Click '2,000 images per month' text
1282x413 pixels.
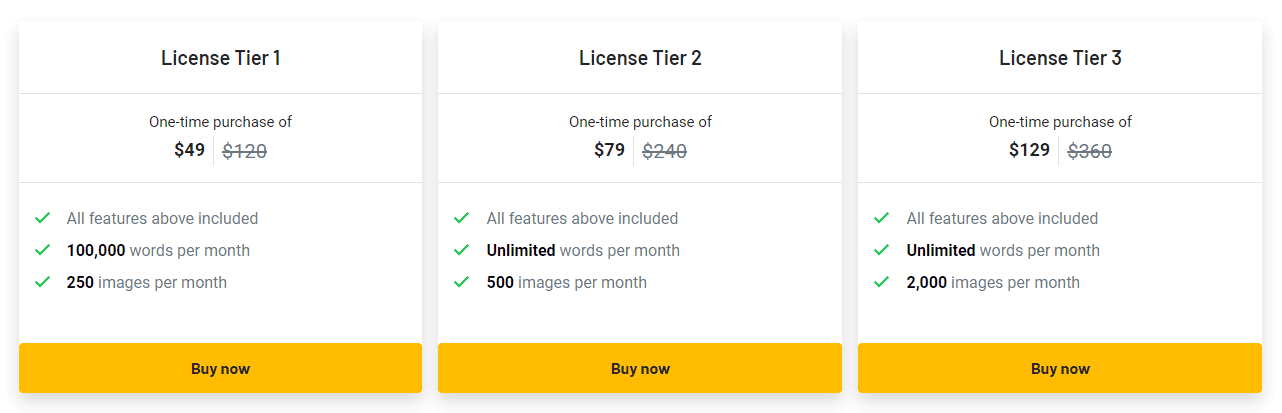(x=993, y=282)
